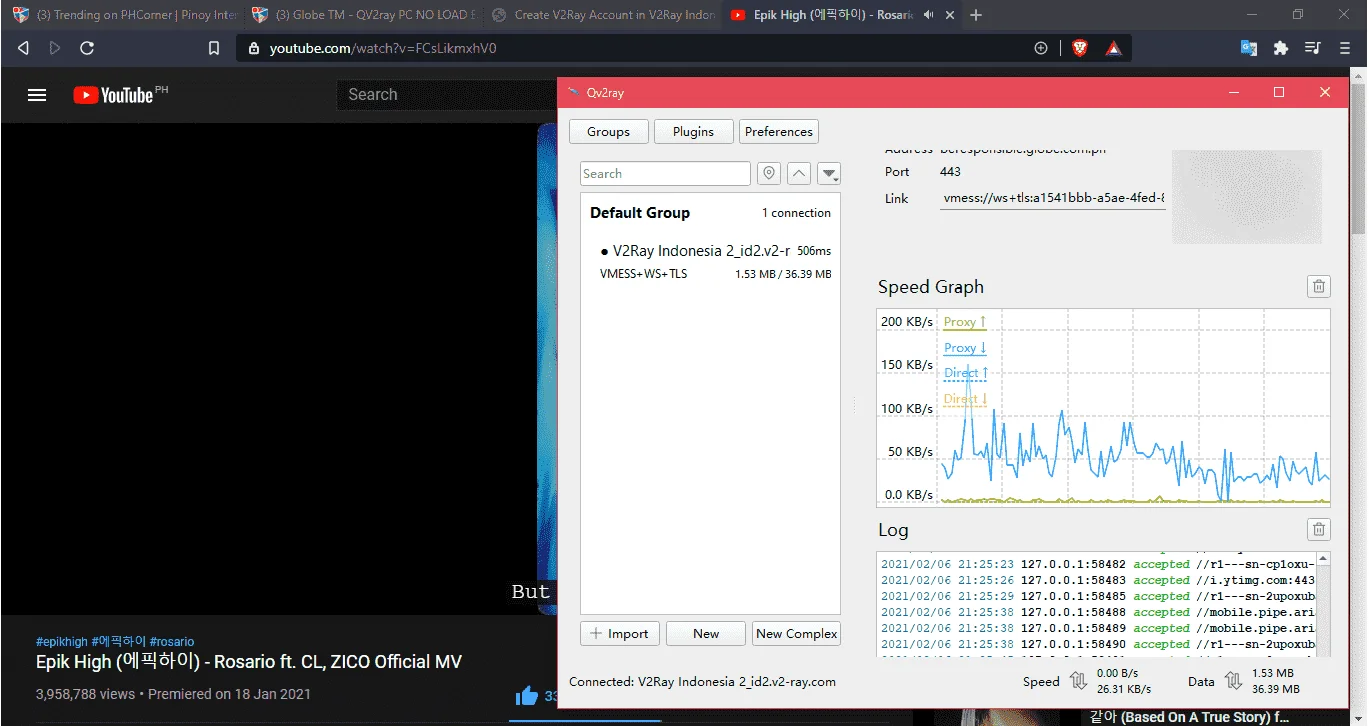1369x726 pixels.
Task: Click the #epikhigh hashtag link
Action: [61, 642]
